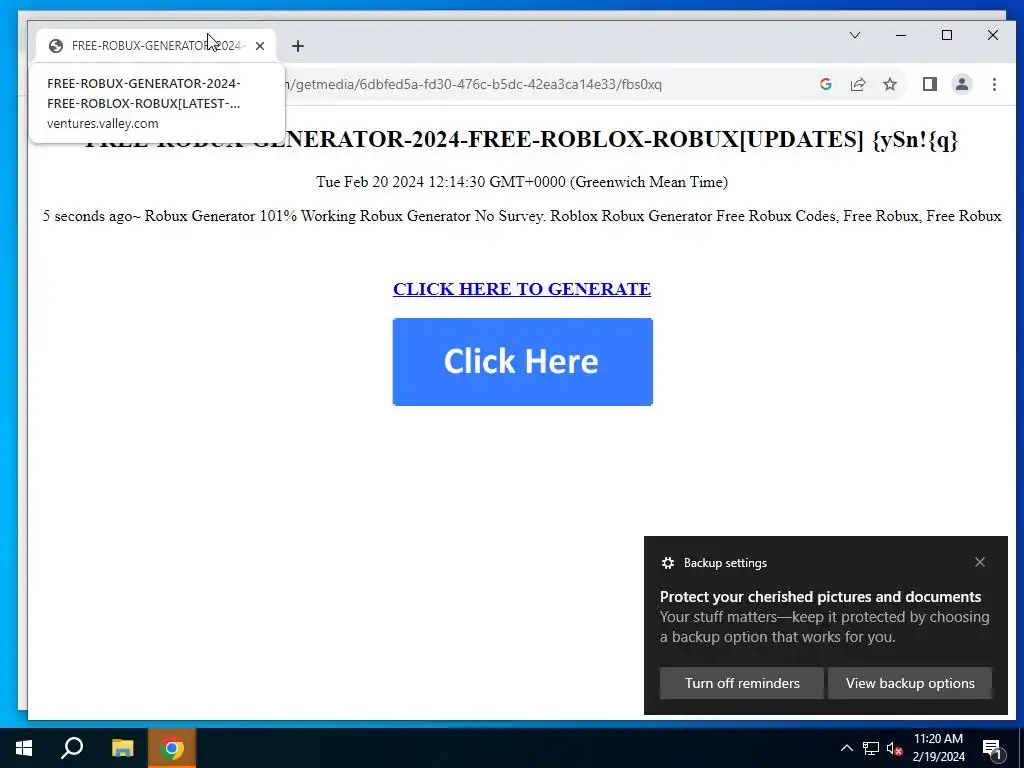Image resolution: width=1024 pixels, height=768 pixels.
Task: Click the globe favicon on the tab
Action: pos(56,46)
